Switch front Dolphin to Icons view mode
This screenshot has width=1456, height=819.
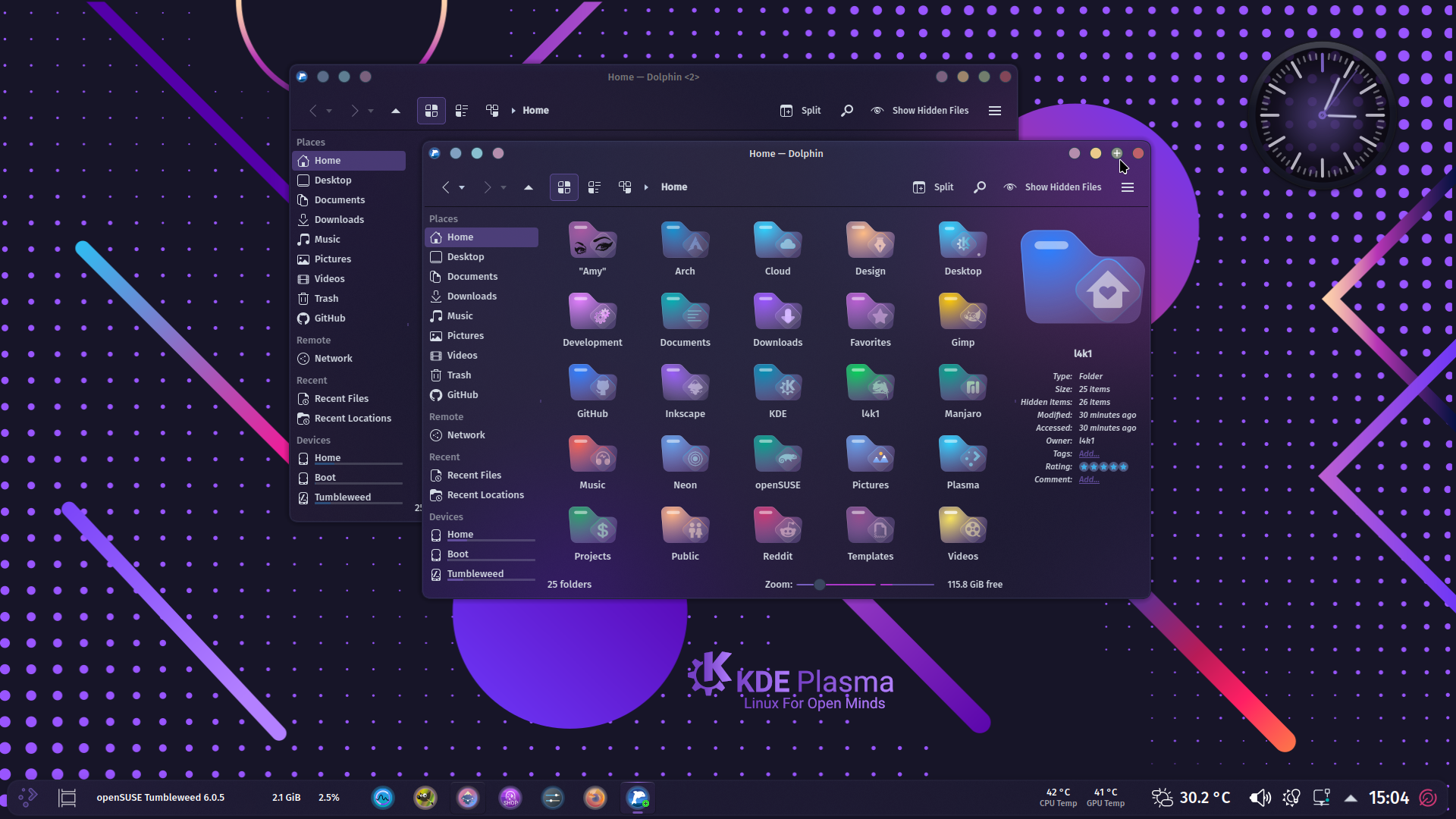564,187
